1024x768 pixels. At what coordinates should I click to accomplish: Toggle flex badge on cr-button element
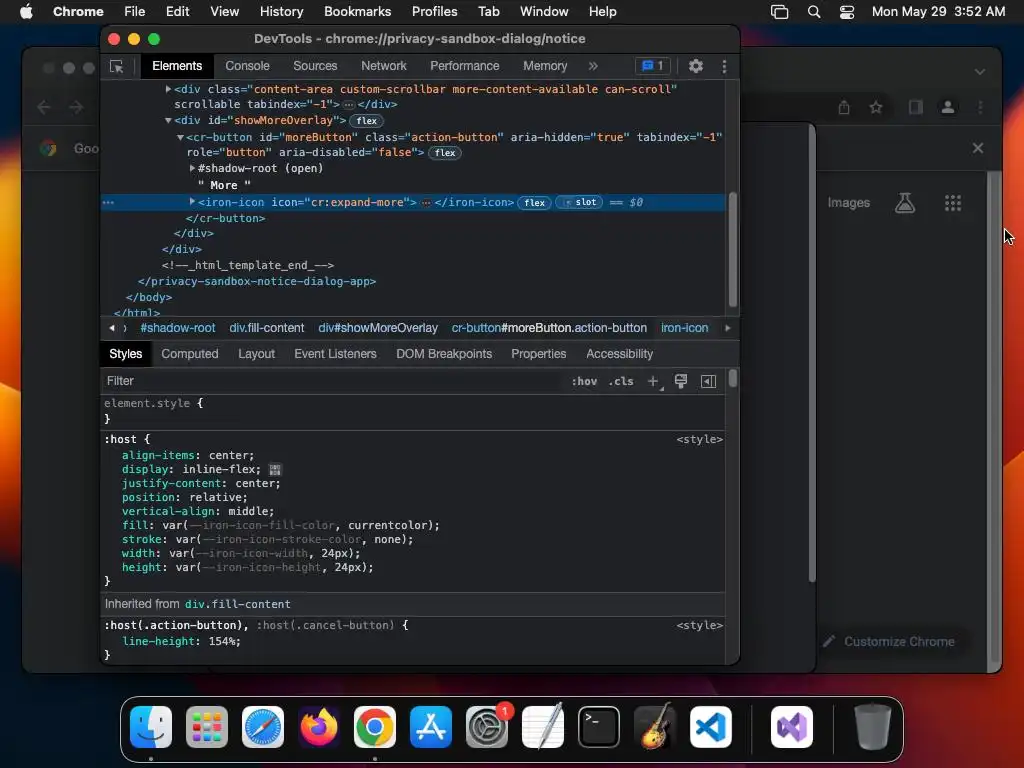[x=445, y=153]
